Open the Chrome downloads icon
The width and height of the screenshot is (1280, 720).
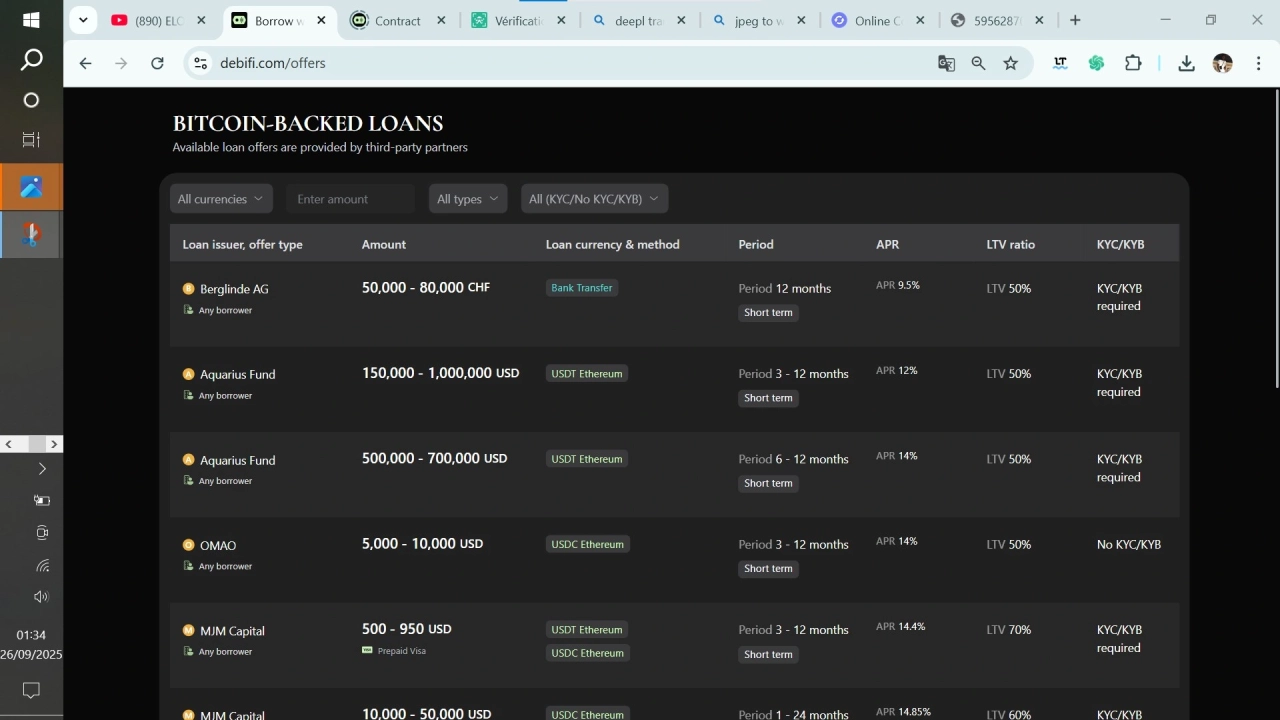(1186, 63)
